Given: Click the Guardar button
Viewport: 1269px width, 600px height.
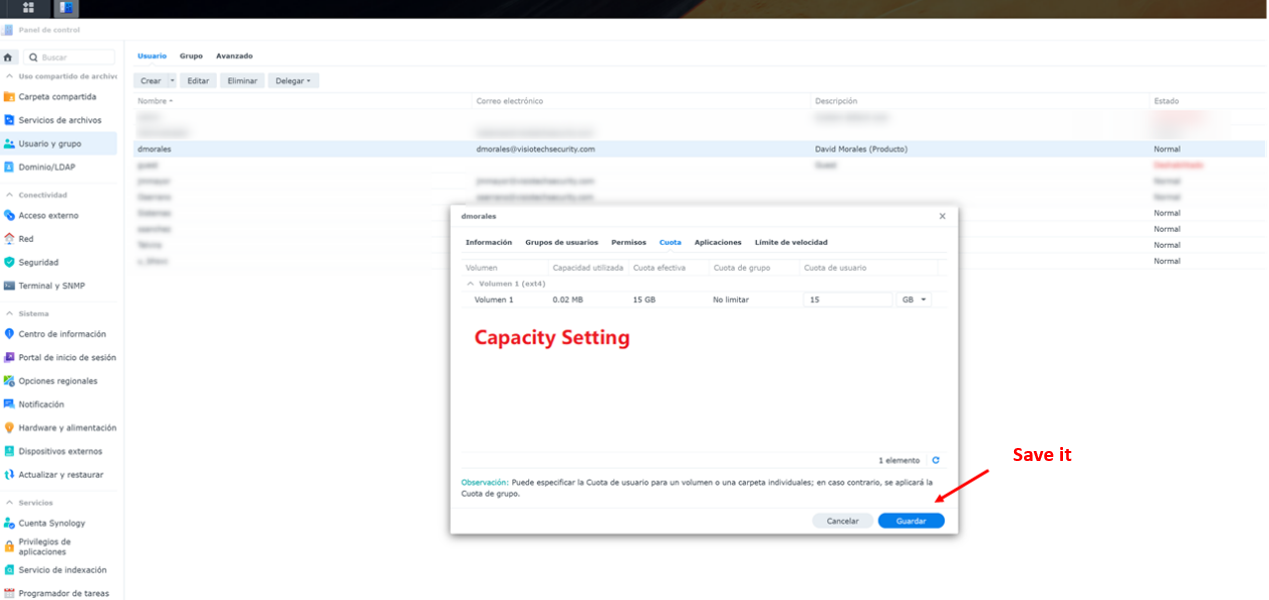Looking at the screenshot, I should coord(911,521).
